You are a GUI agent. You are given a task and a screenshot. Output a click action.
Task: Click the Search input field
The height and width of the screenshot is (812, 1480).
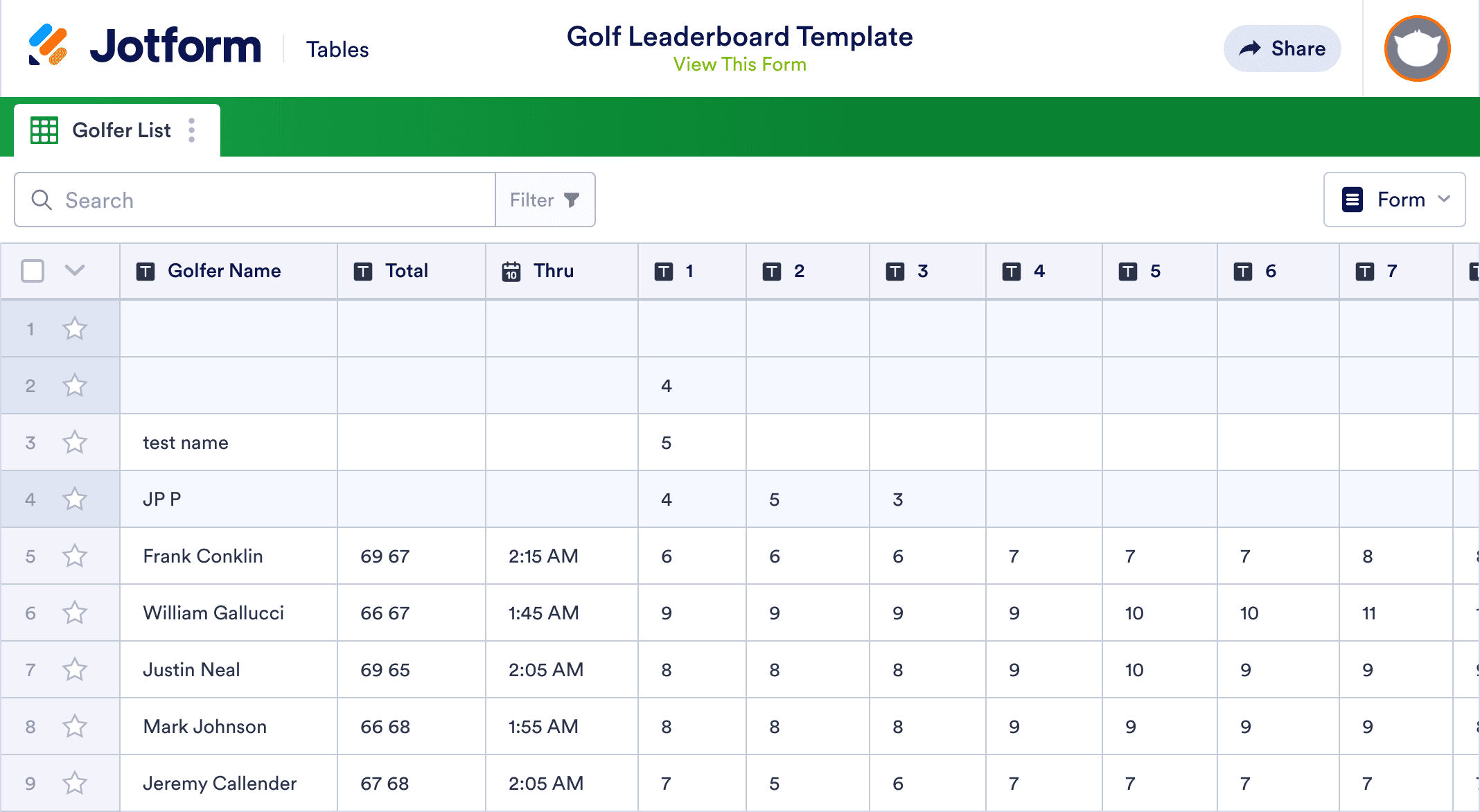coord(254,199)
